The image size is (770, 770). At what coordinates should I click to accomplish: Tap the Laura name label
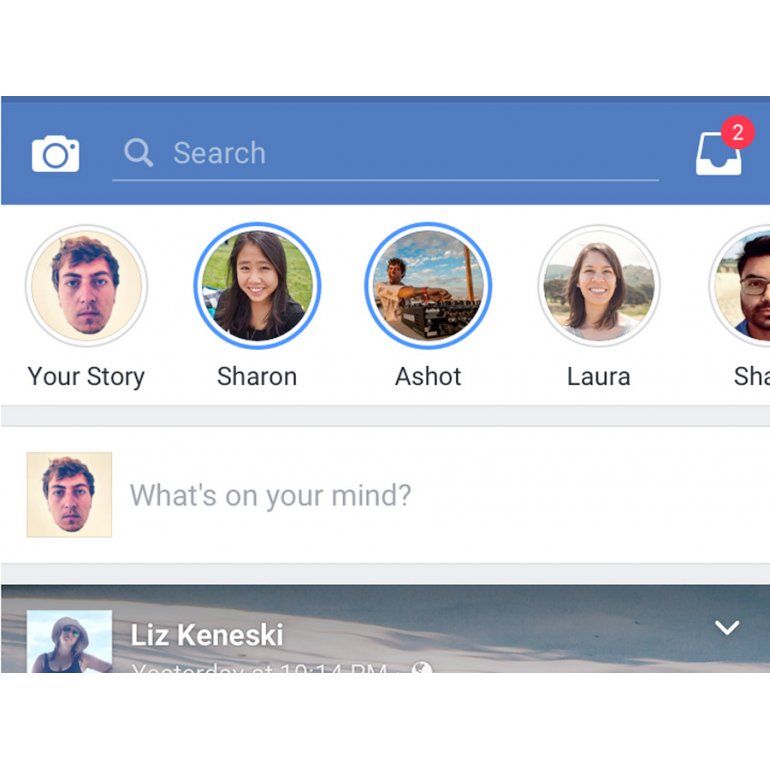point(599,377)
